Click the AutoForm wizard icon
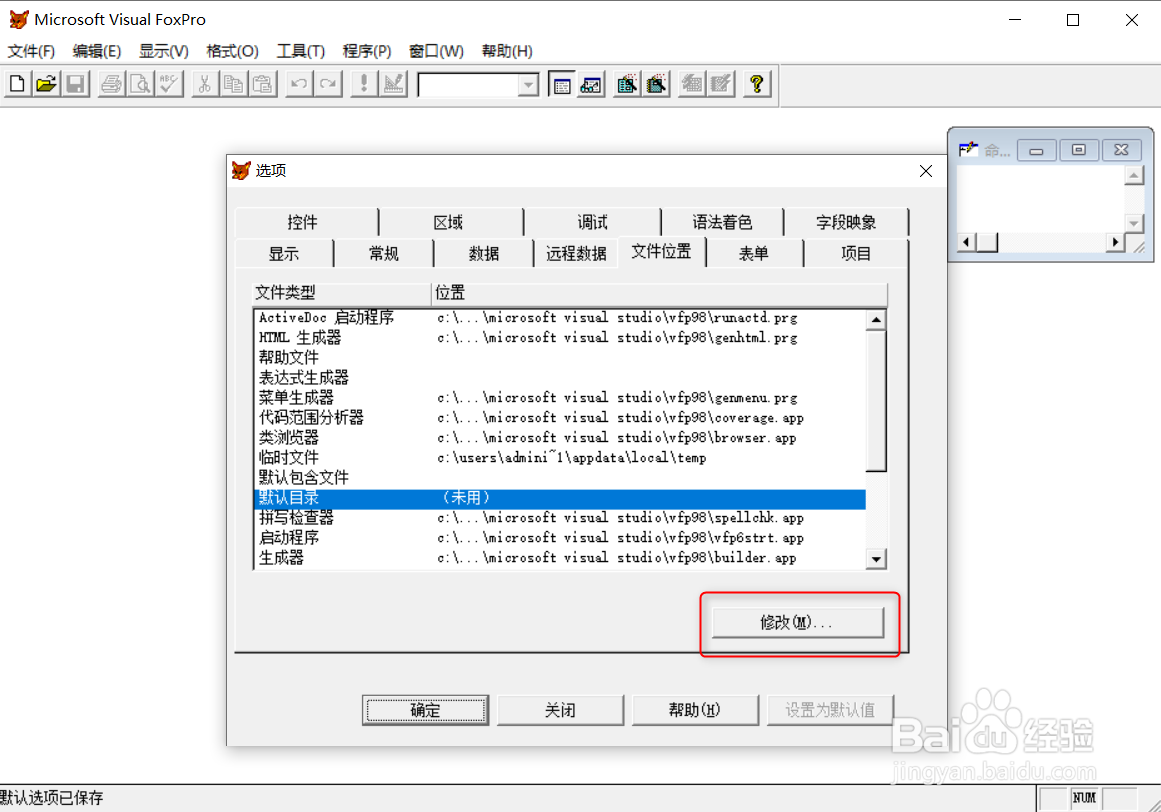This screenshot has width=1161, height=812. [x=692, y=84]
